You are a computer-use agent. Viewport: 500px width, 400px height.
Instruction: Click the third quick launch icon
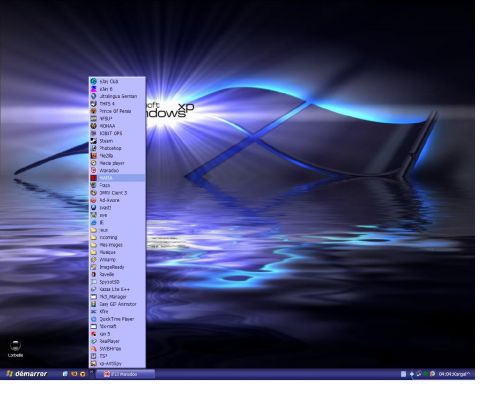point(83,374)
